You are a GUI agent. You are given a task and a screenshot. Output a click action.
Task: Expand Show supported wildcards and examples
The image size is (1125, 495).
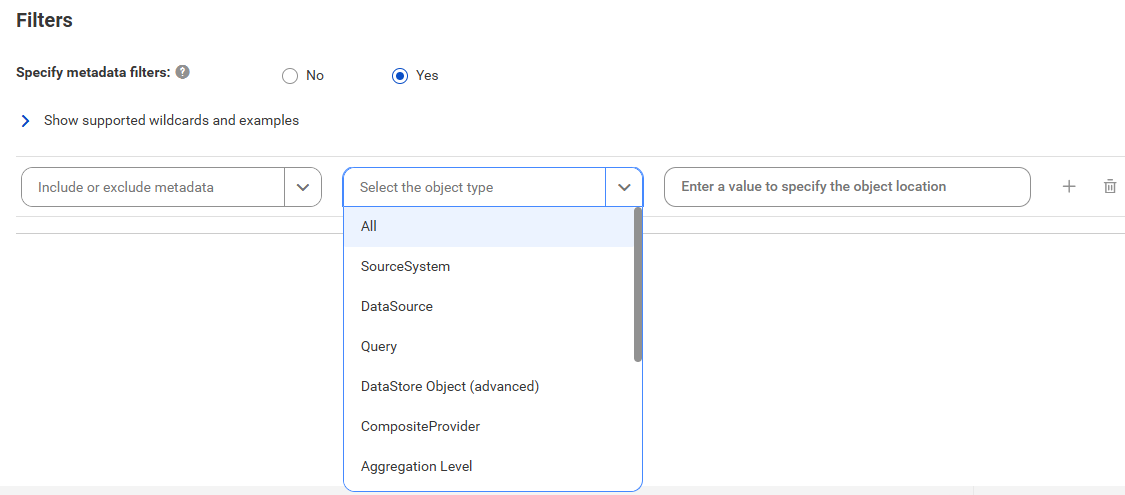[26, 121]
